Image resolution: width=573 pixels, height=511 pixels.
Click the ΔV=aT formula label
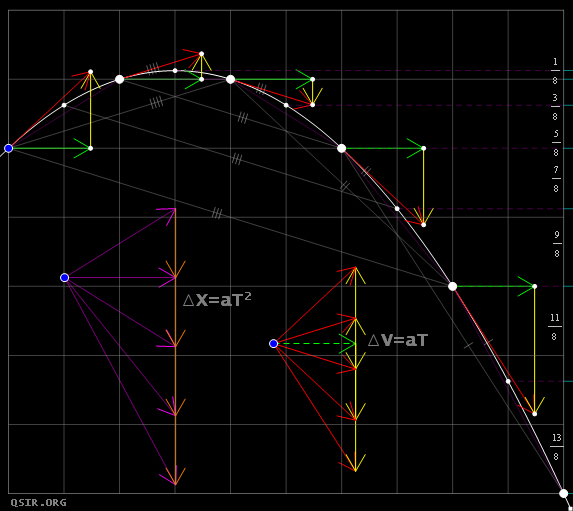398,340
